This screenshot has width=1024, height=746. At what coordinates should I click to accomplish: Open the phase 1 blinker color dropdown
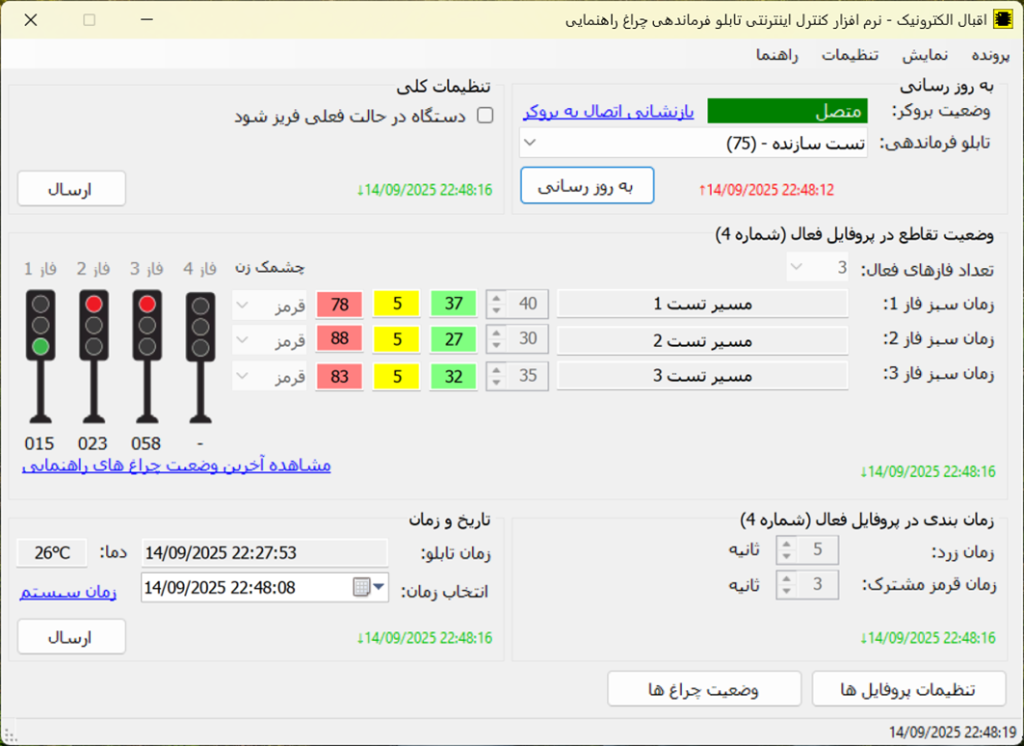click(x=241, y=304)
